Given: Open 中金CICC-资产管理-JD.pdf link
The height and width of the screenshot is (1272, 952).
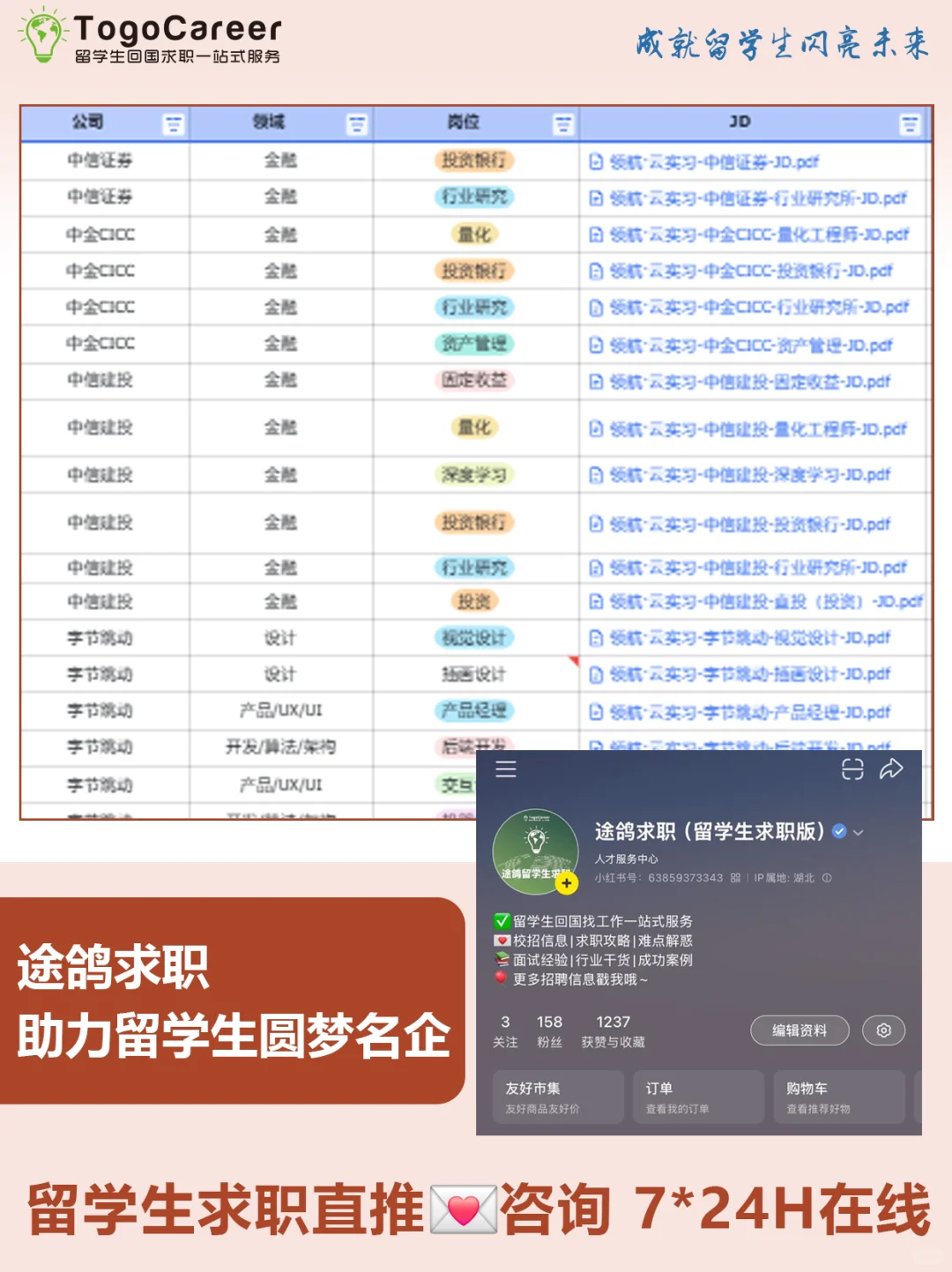Looking at the screenshot, I should (751, 345).
